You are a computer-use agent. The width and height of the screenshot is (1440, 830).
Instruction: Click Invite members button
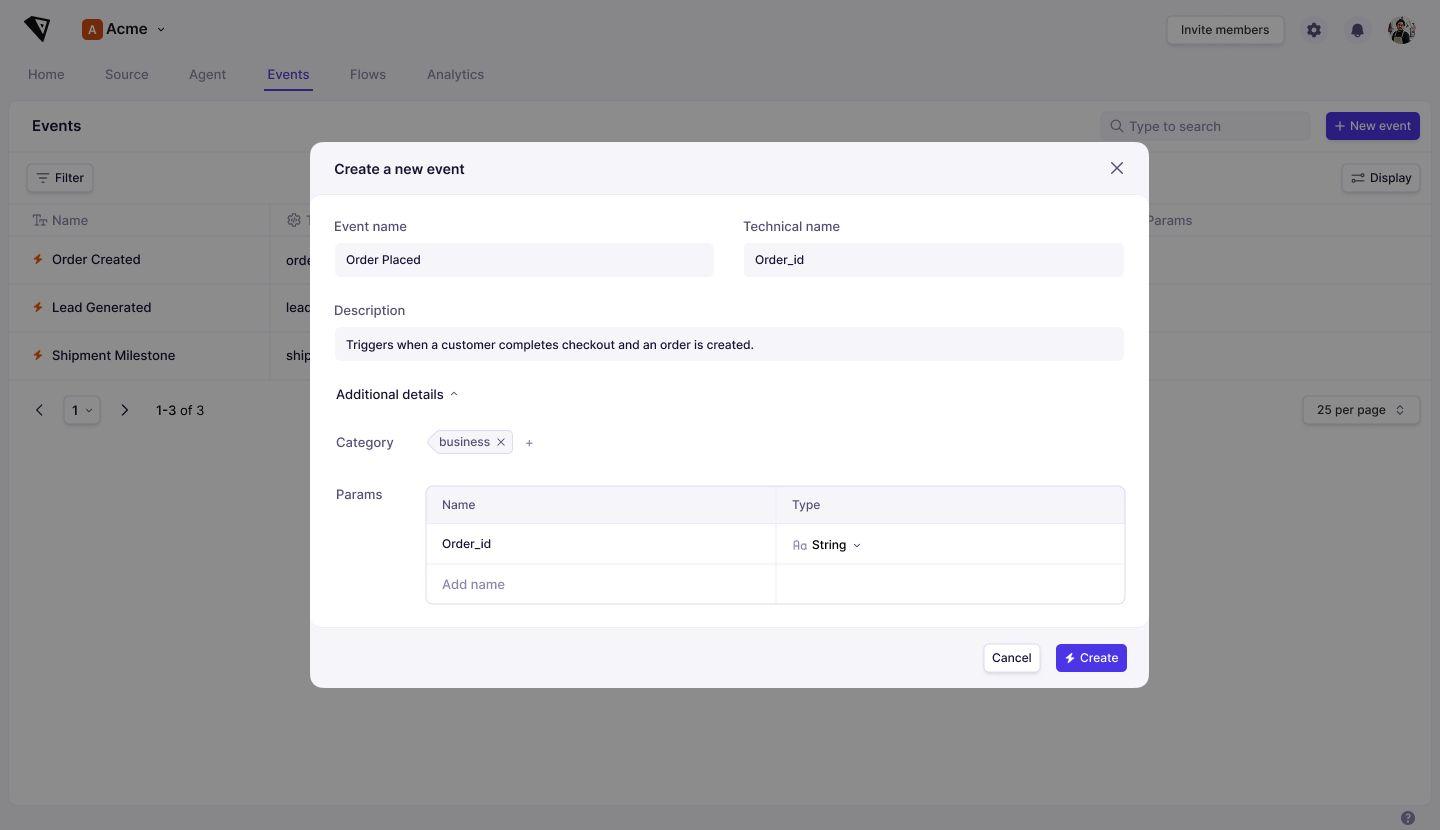(1225, 30)
